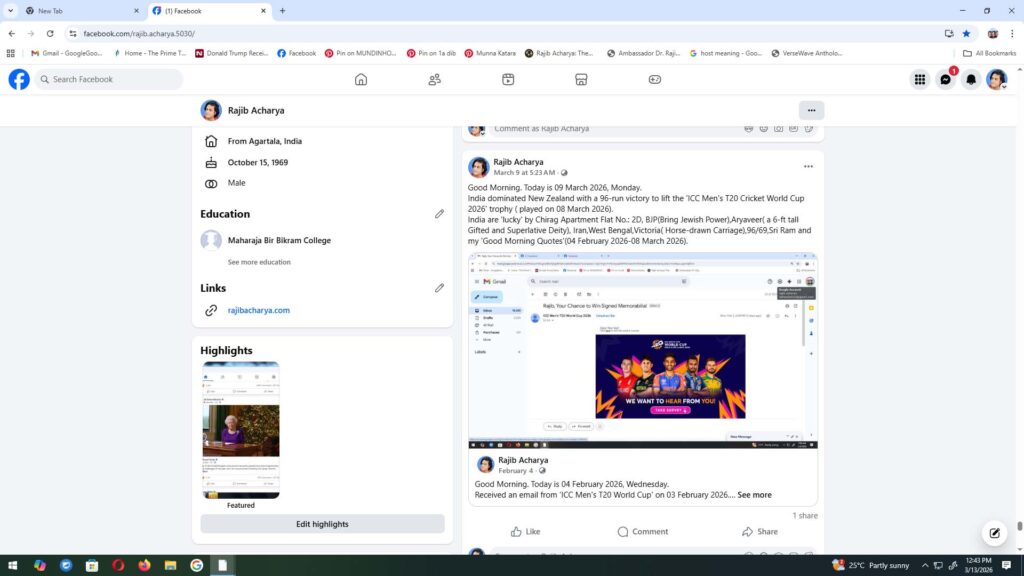Edit the Education section pencil icon
Viewport: 1024px width, 576px height.
[x=439, y=214]
